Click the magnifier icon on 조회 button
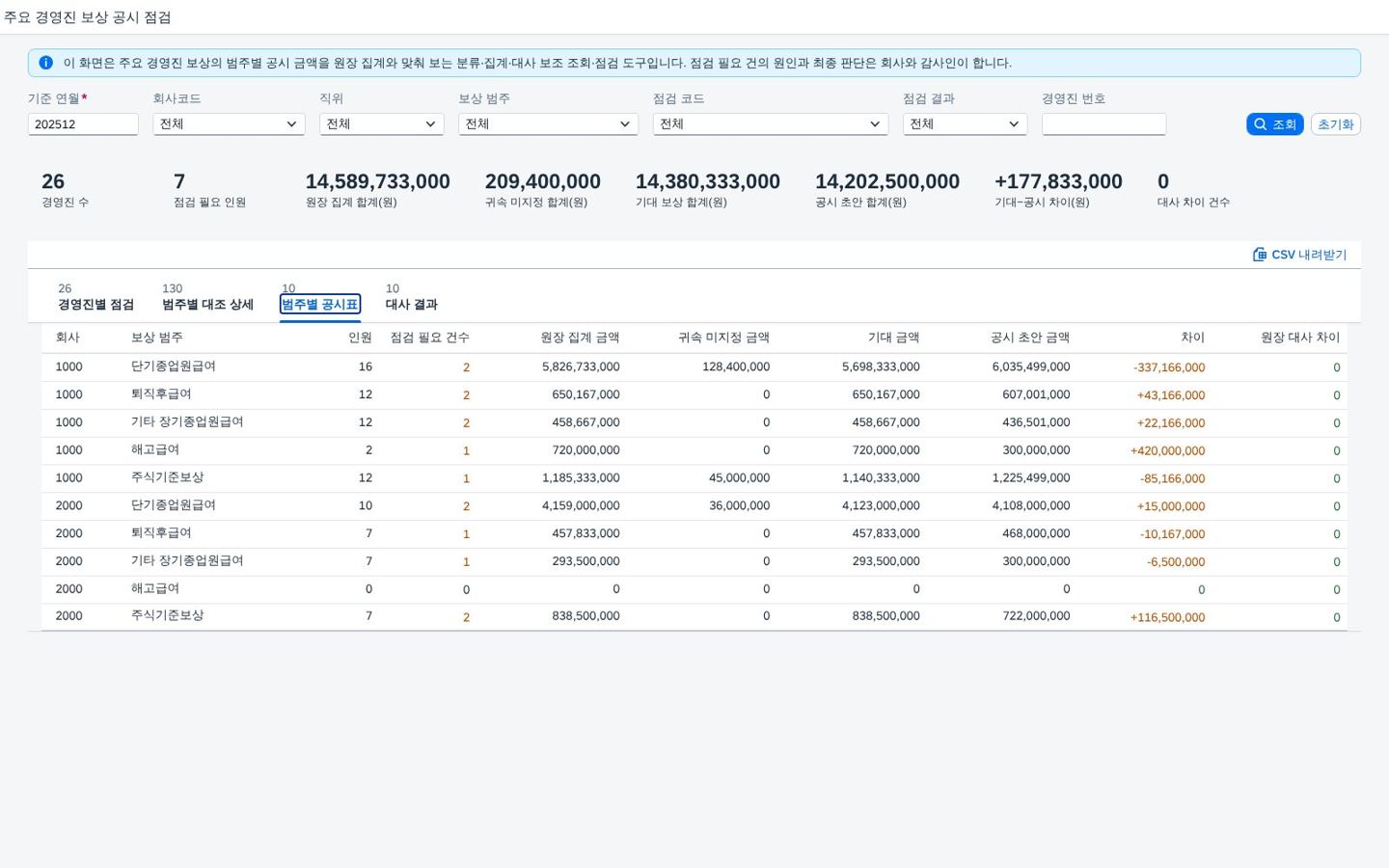Image resolution: width=1389 pixels, height=868 pixels. (1260, 124)
